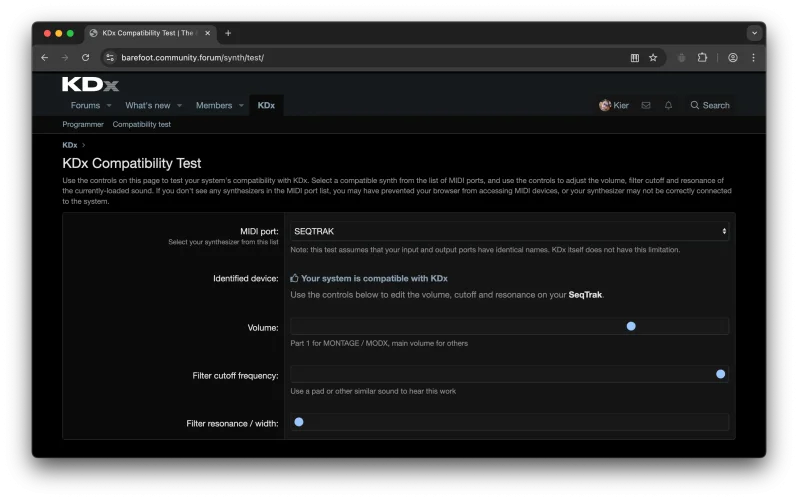Adjust the Volume slider
798x500 pixels.
pyautogui.click(x=509, y=326)
